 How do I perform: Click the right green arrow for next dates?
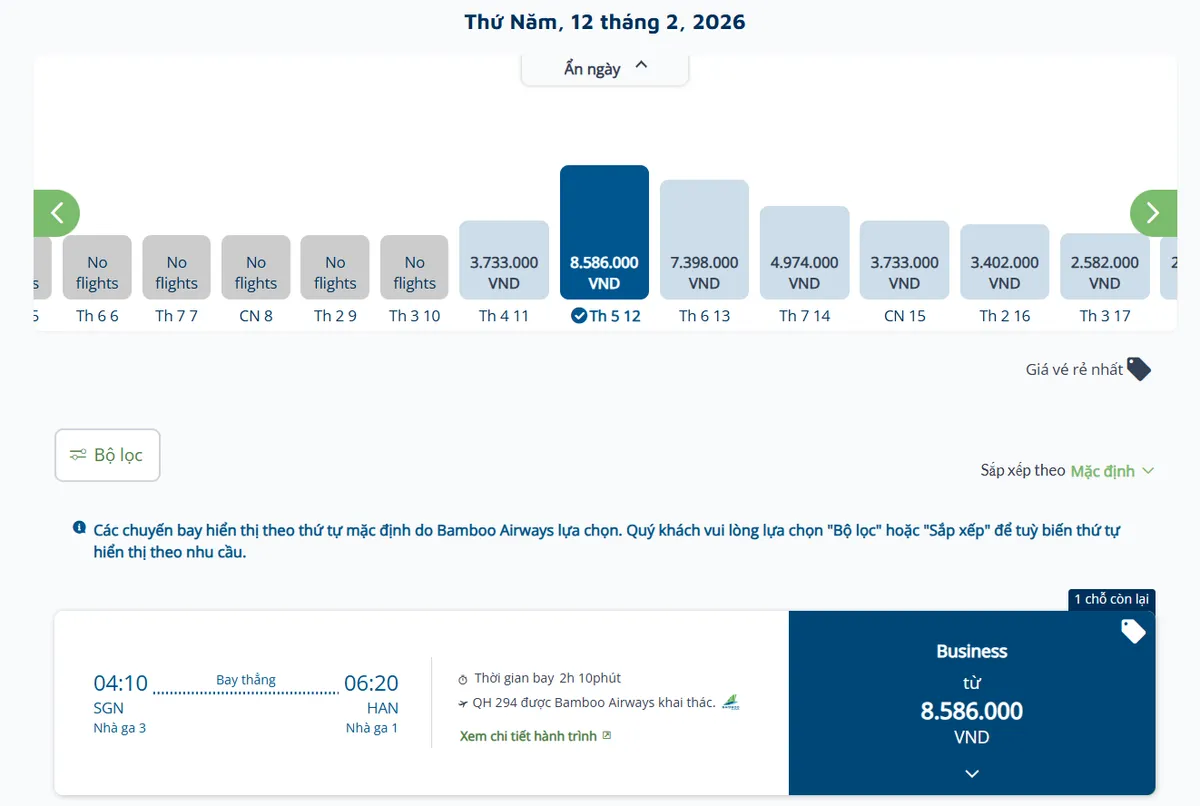click(1152, 213)
